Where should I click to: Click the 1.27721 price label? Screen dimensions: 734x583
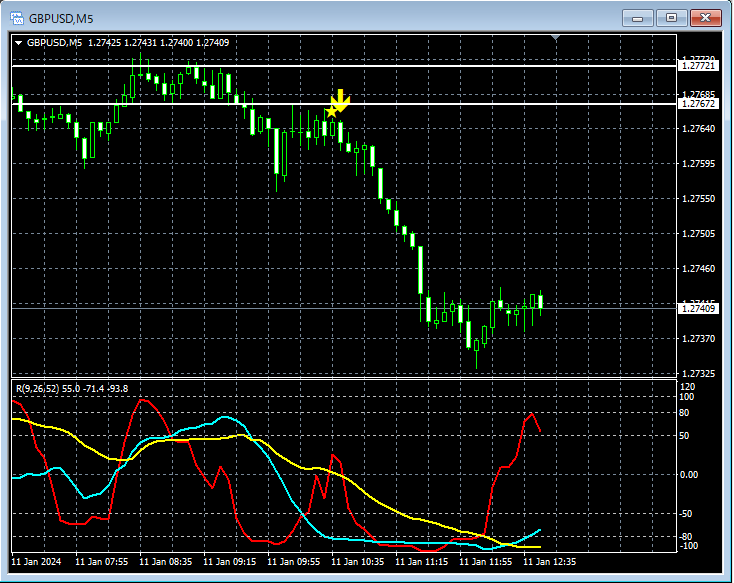coord(698,66)
